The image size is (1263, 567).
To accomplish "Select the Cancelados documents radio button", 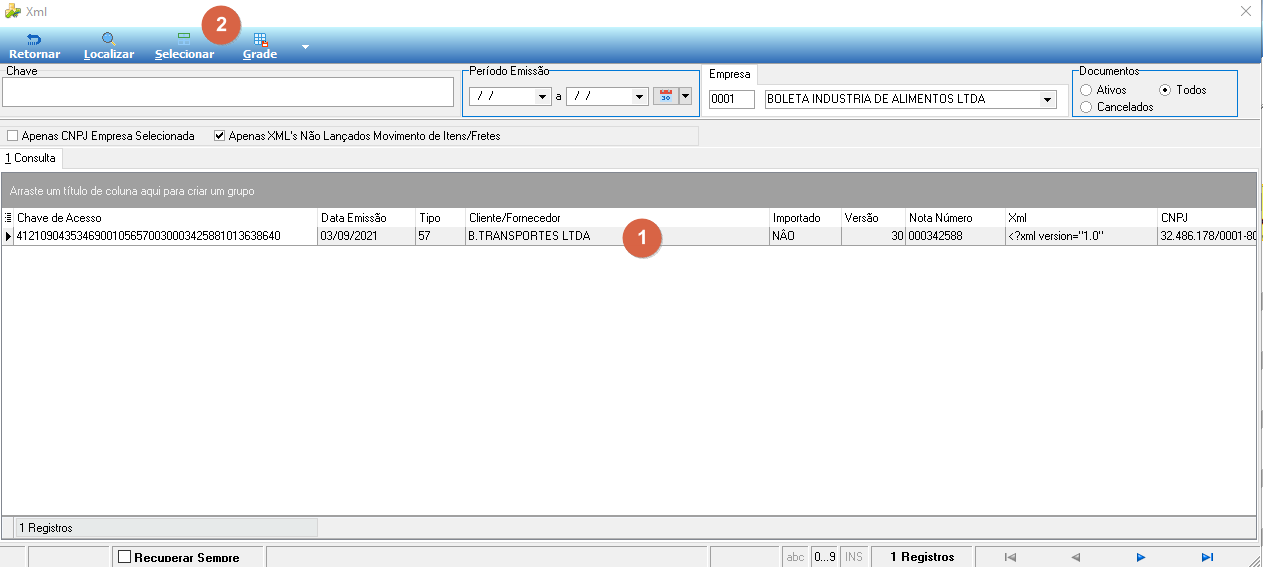I will pyautogui.click(x=1086, y=107).
